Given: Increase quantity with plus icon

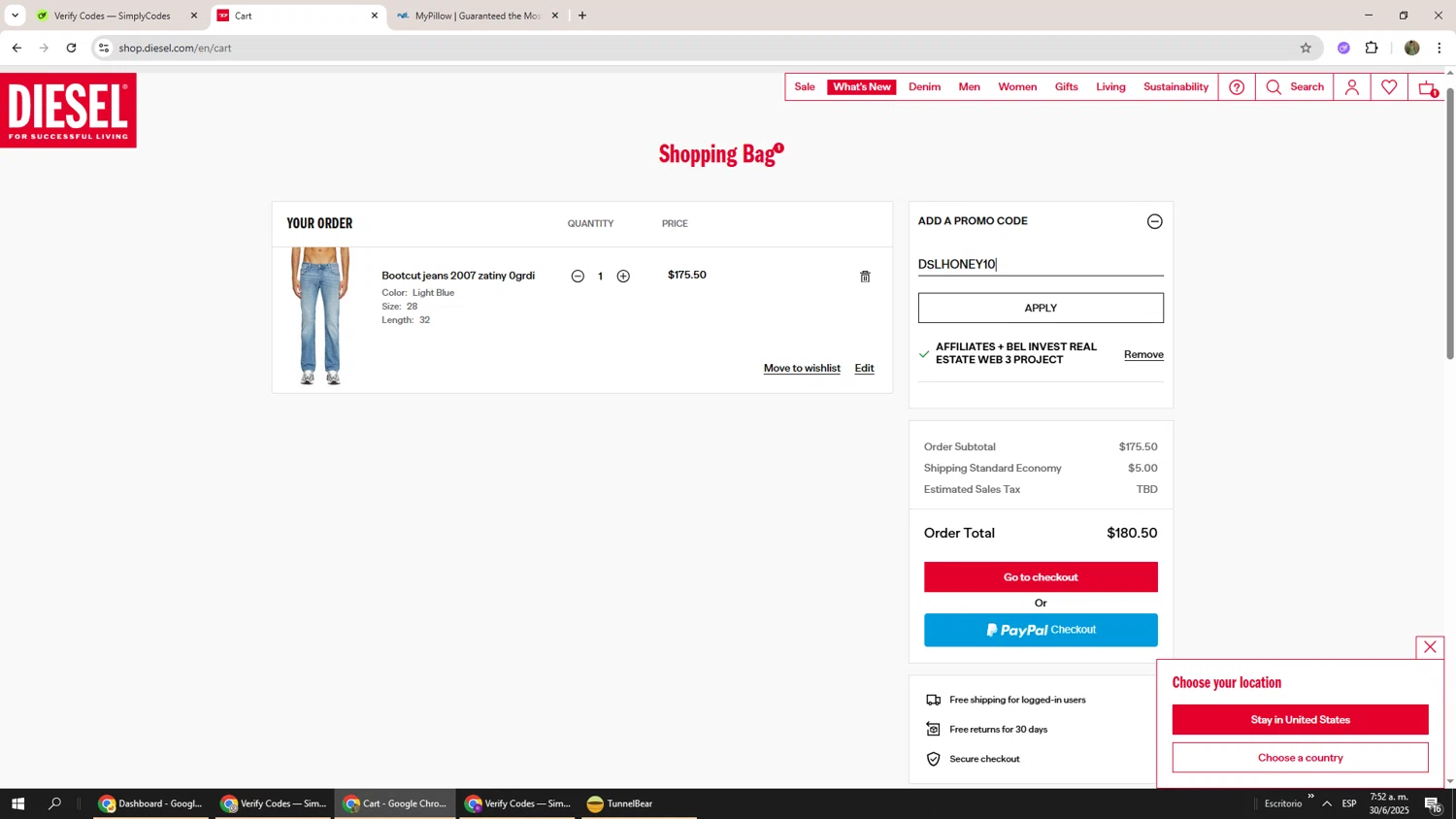Looking at the screenshot, I should (623, 277).
